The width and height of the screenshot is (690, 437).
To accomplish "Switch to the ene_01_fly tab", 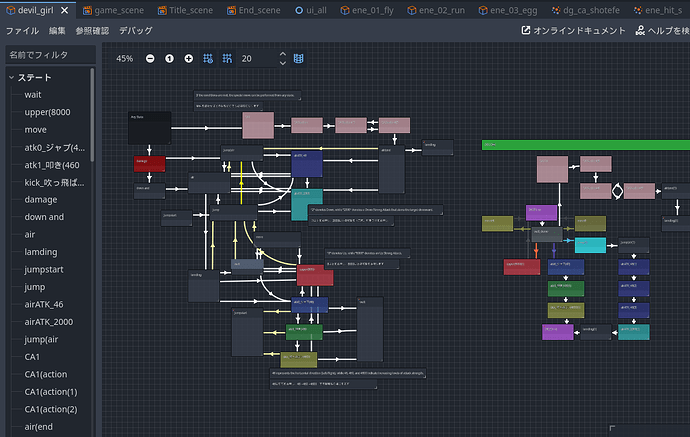I will tap(367, 10).
